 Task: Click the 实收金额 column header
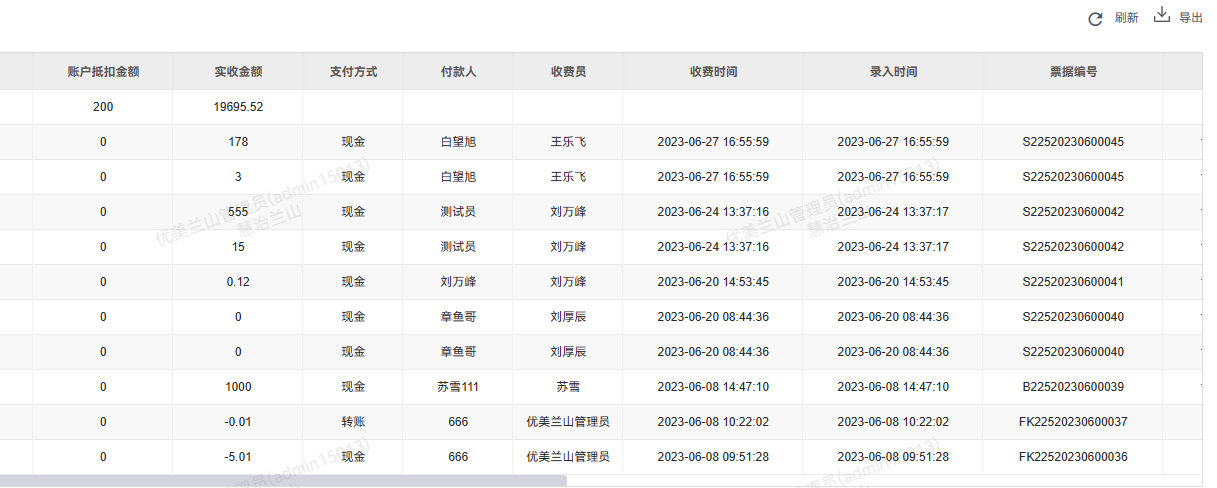click(x=238, y=72)
